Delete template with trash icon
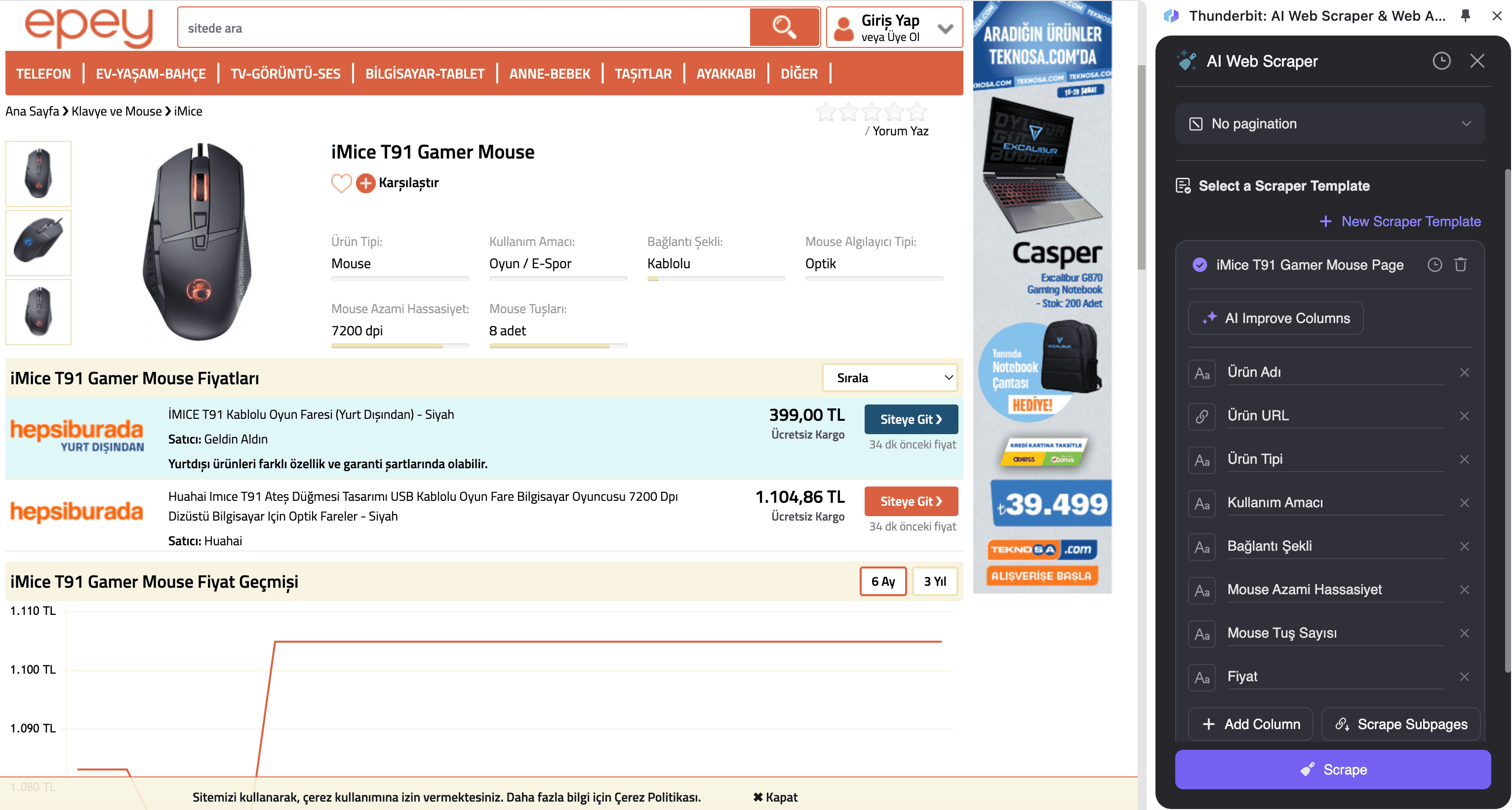 point(1460,265)
